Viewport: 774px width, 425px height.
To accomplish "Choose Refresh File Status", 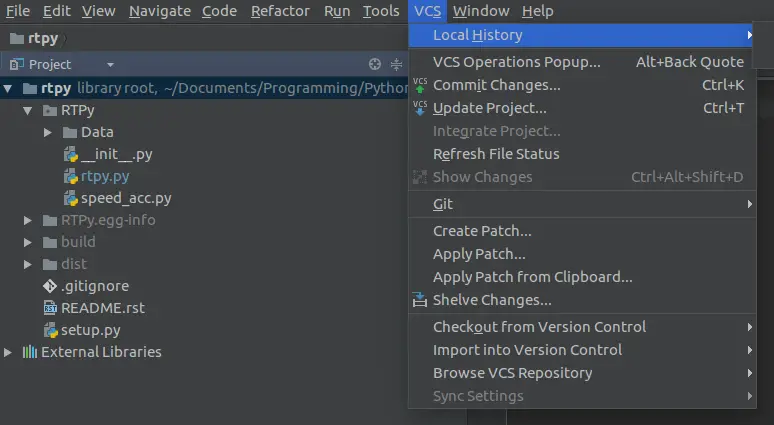I will (582, 154).
